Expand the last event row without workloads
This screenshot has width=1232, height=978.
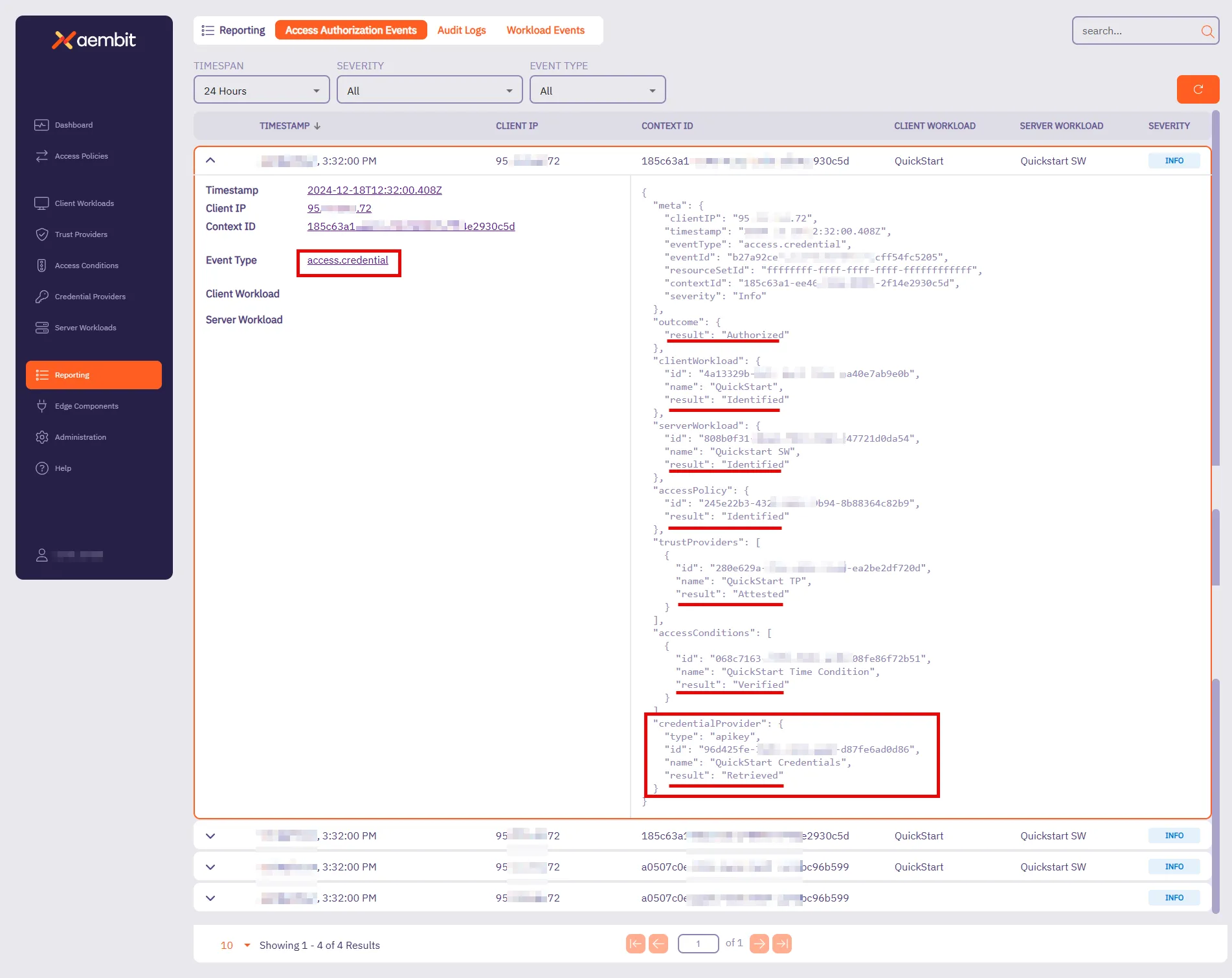tap(210, 898)
